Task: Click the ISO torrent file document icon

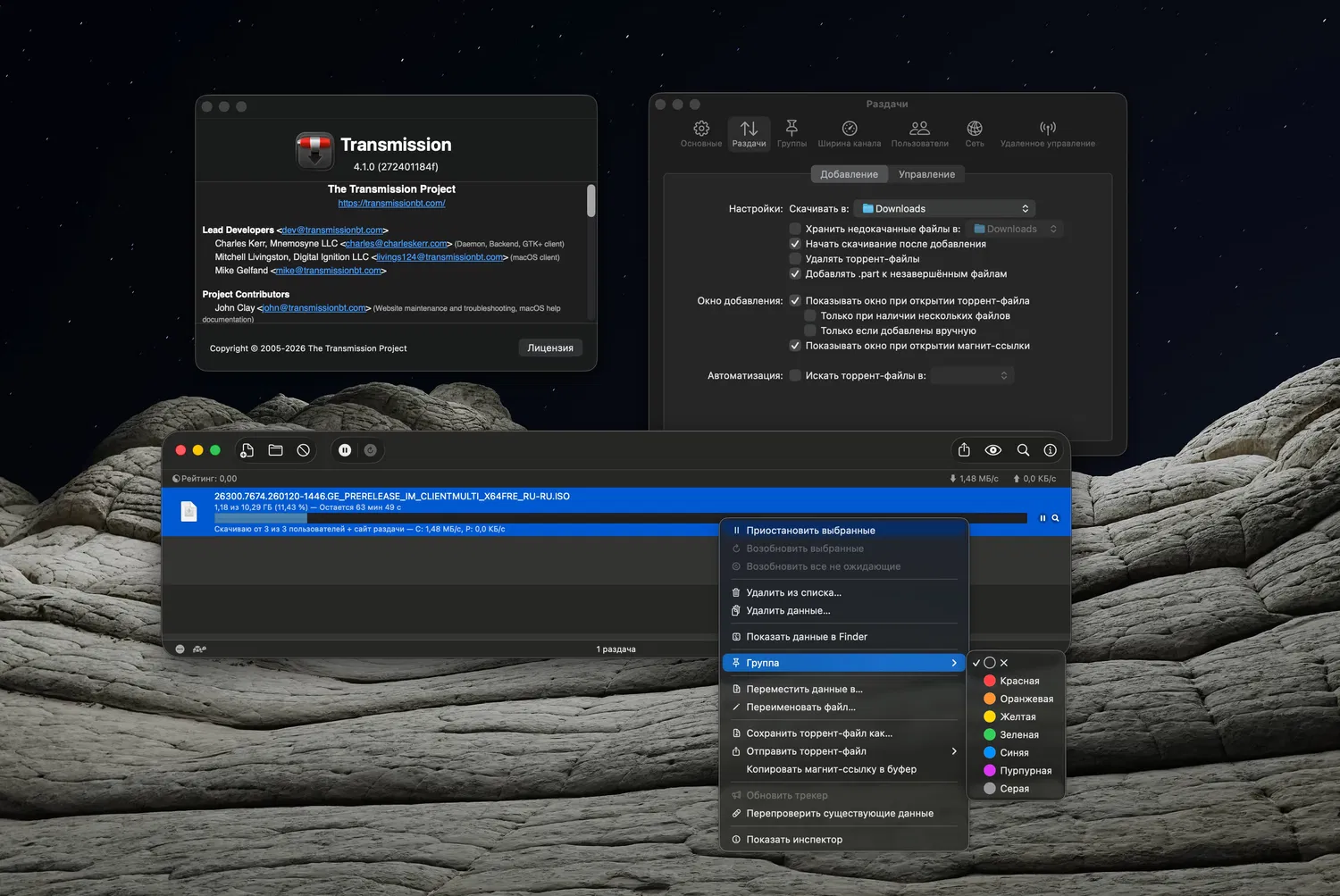Action: point(188,511)
